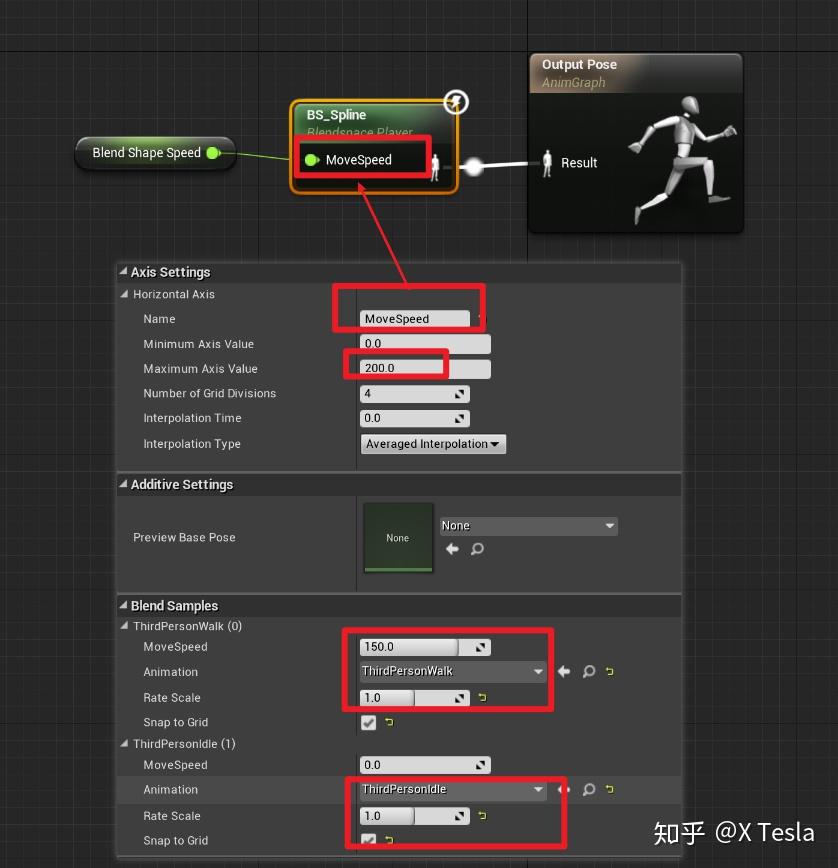This screenshot has height=868, width=838.
Task: Click the pin badge on BS_Spline node corner
Action: click(455, 101)
